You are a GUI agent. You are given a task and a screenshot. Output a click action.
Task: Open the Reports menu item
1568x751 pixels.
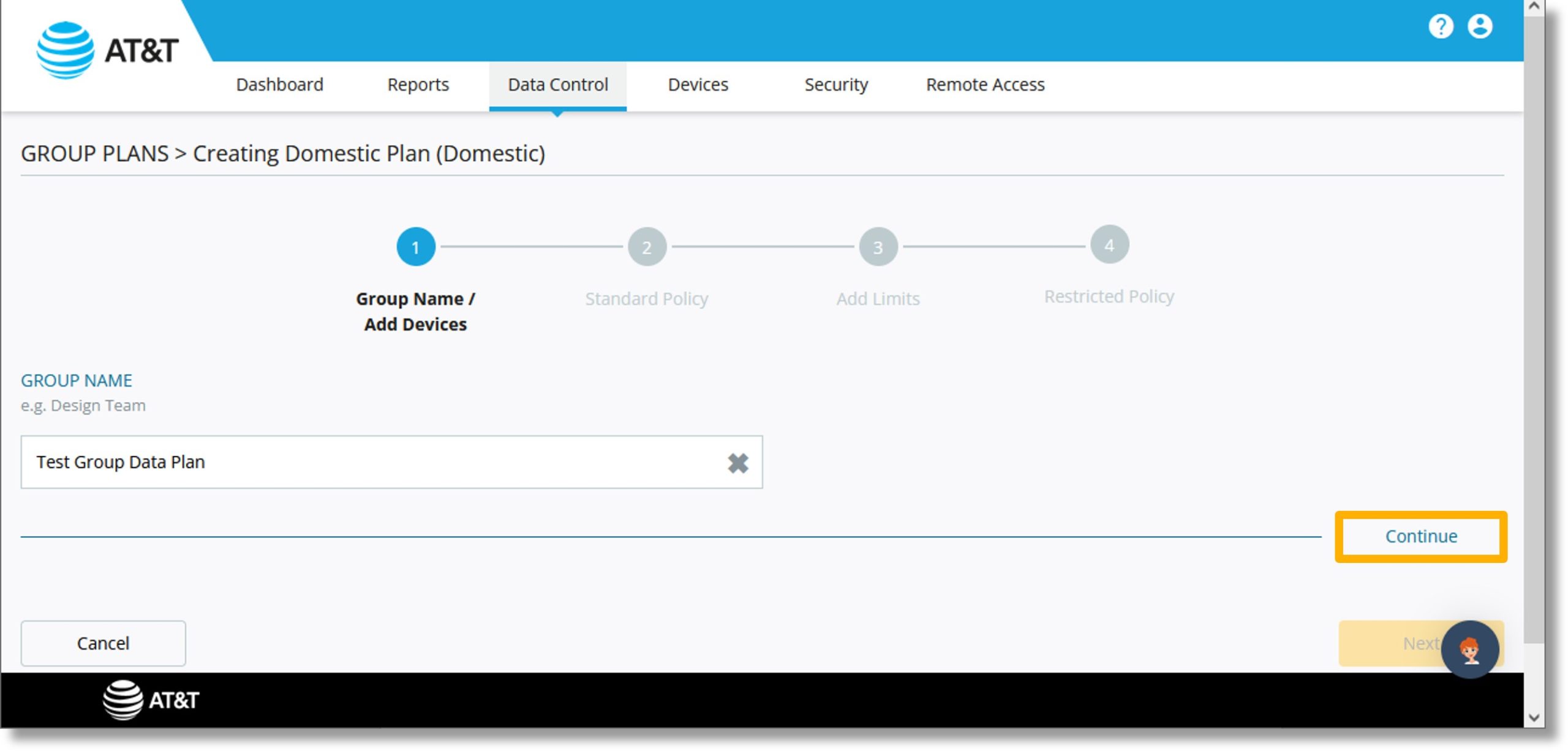pyautogui.click(x=418, y=85)
